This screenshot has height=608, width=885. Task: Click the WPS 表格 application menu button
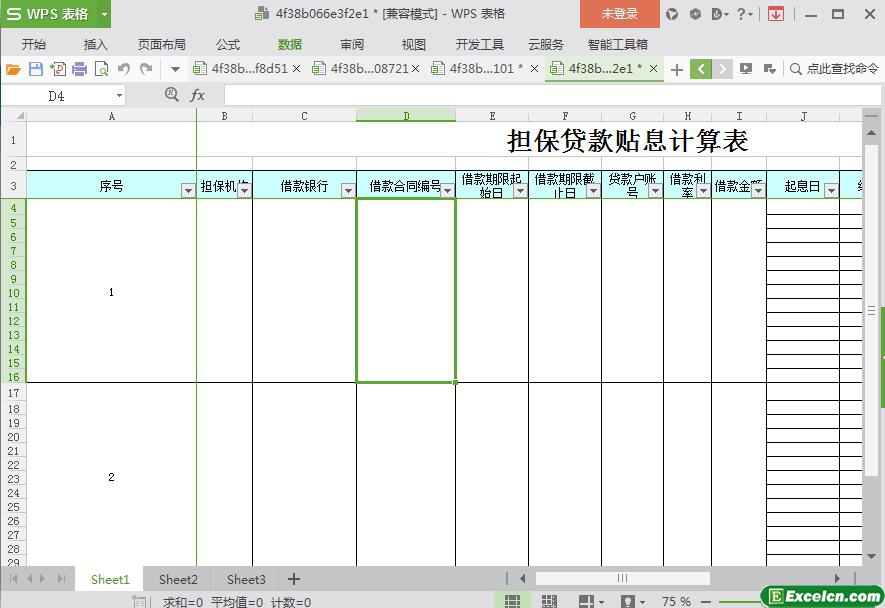55,14
